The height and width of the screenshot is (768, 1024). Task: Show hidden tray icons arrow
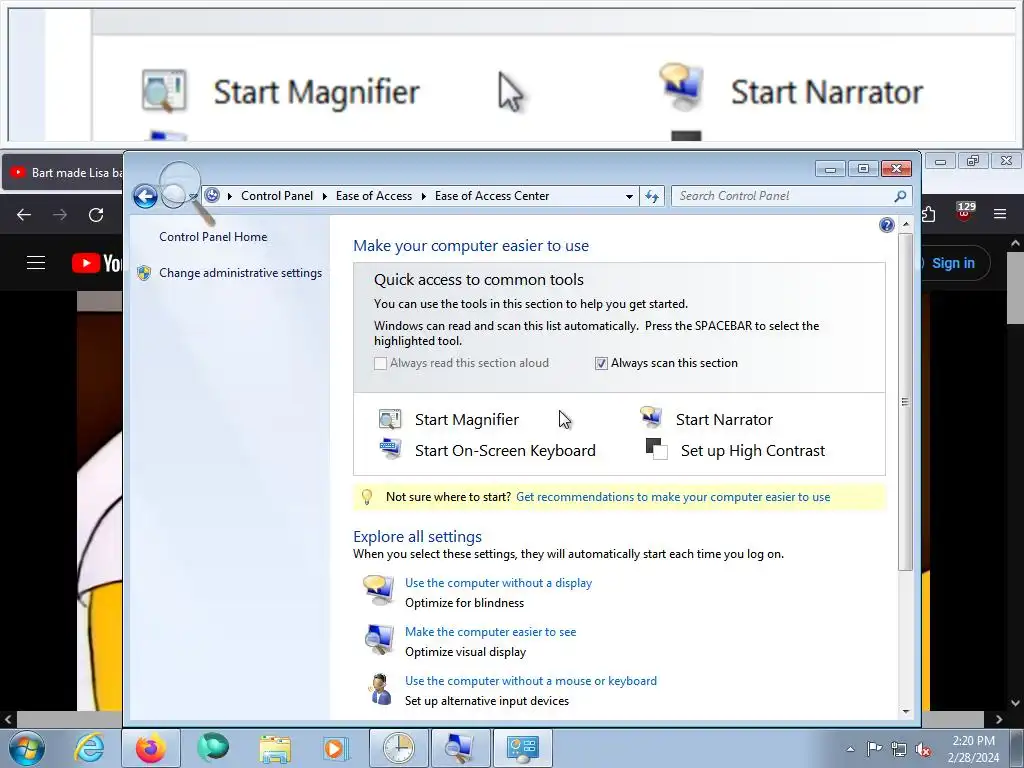click(850, 749)
